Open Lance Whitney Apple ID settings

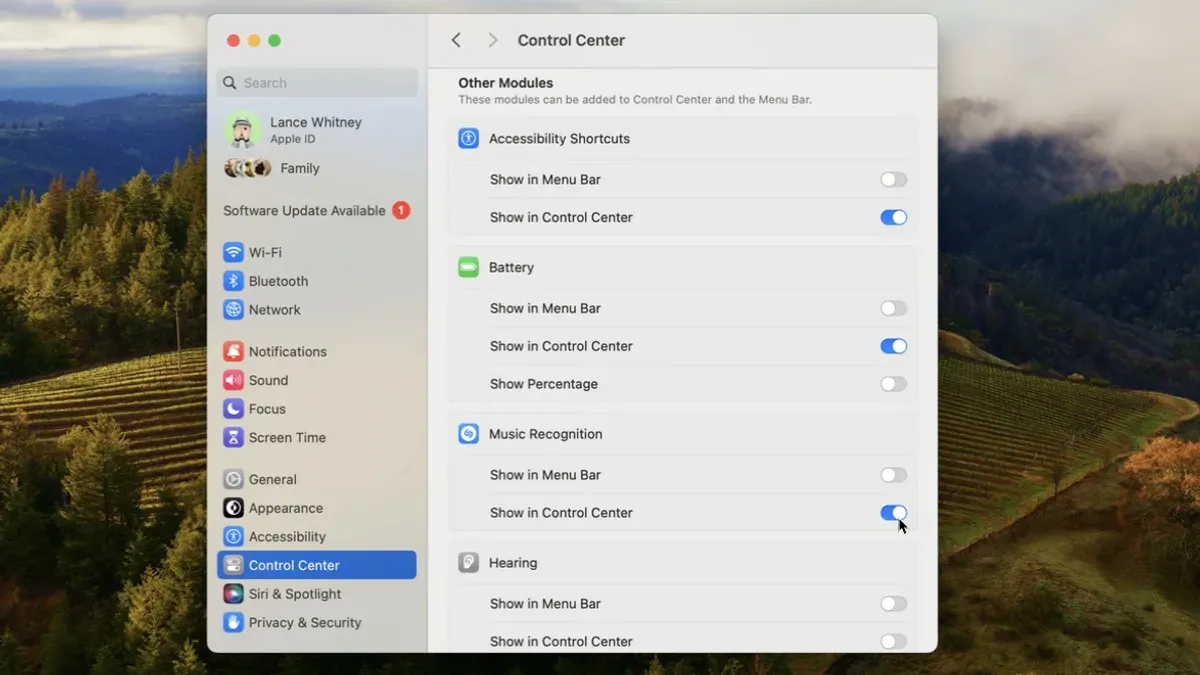(317, 130)
